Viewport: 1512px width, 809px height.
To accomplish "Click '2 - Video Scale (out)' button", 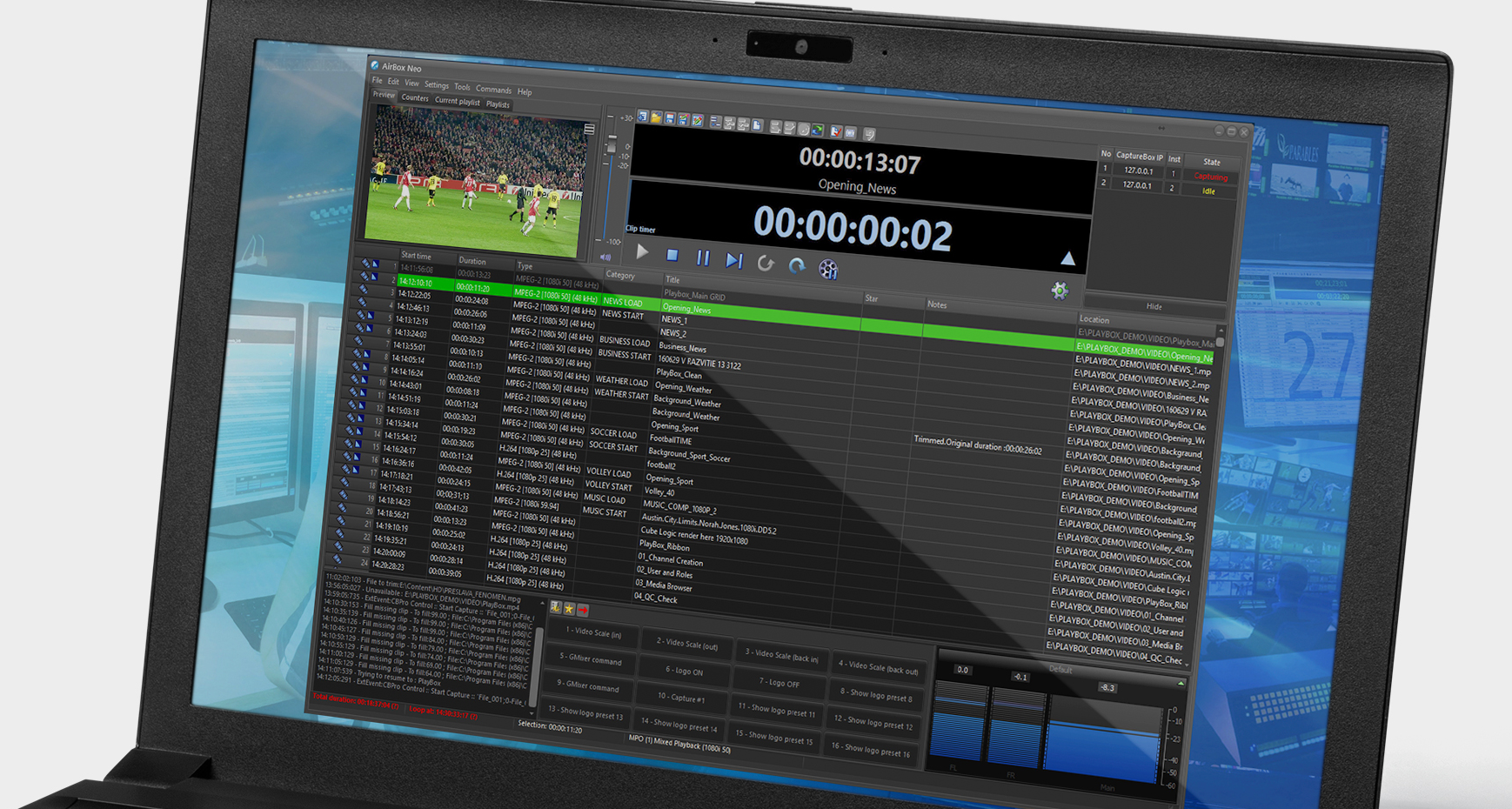I will pos(686,645).
